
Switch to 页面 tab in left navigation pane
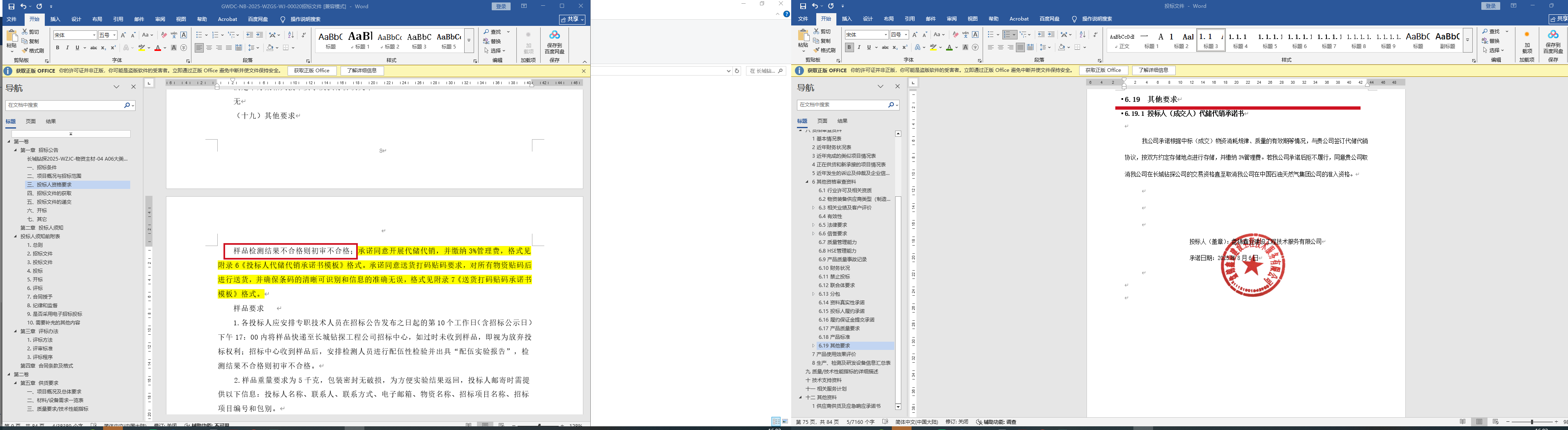coord(30,122)
